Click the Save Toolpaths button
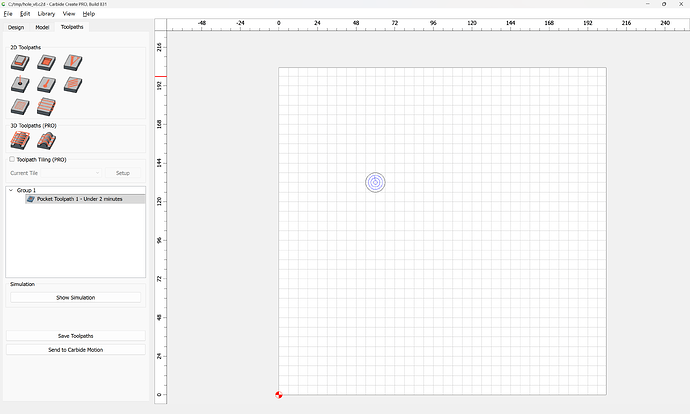The width and height of the screenshot is (690, 414). (76, 336)
